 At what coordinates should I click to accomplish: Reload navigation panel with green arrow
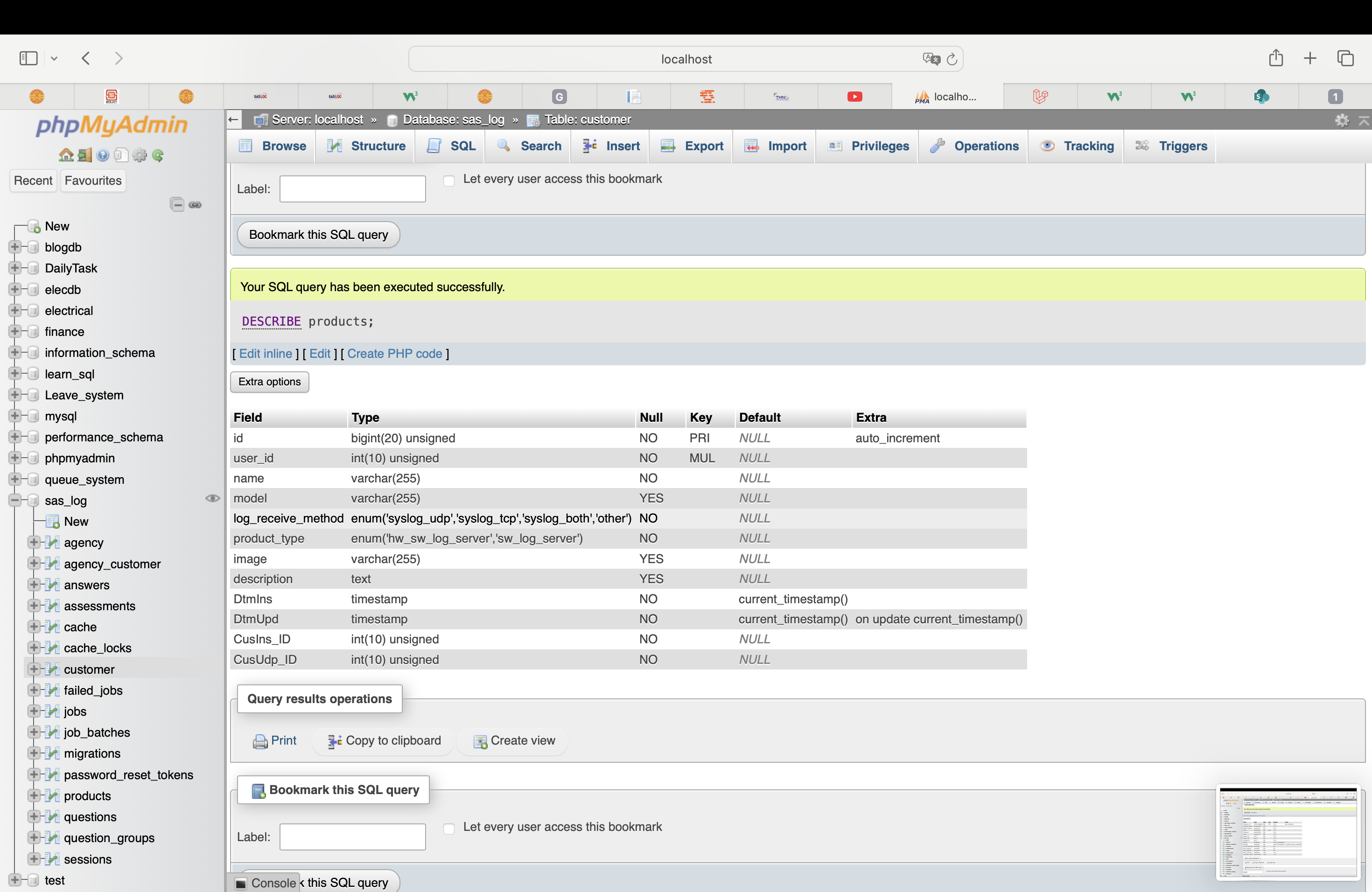pos(158,155)
